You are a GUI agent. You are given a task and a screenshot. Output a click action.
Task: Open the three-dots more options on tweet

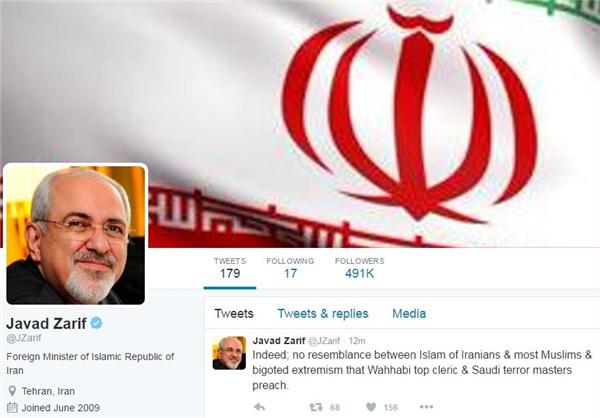(x=426, y=407)
